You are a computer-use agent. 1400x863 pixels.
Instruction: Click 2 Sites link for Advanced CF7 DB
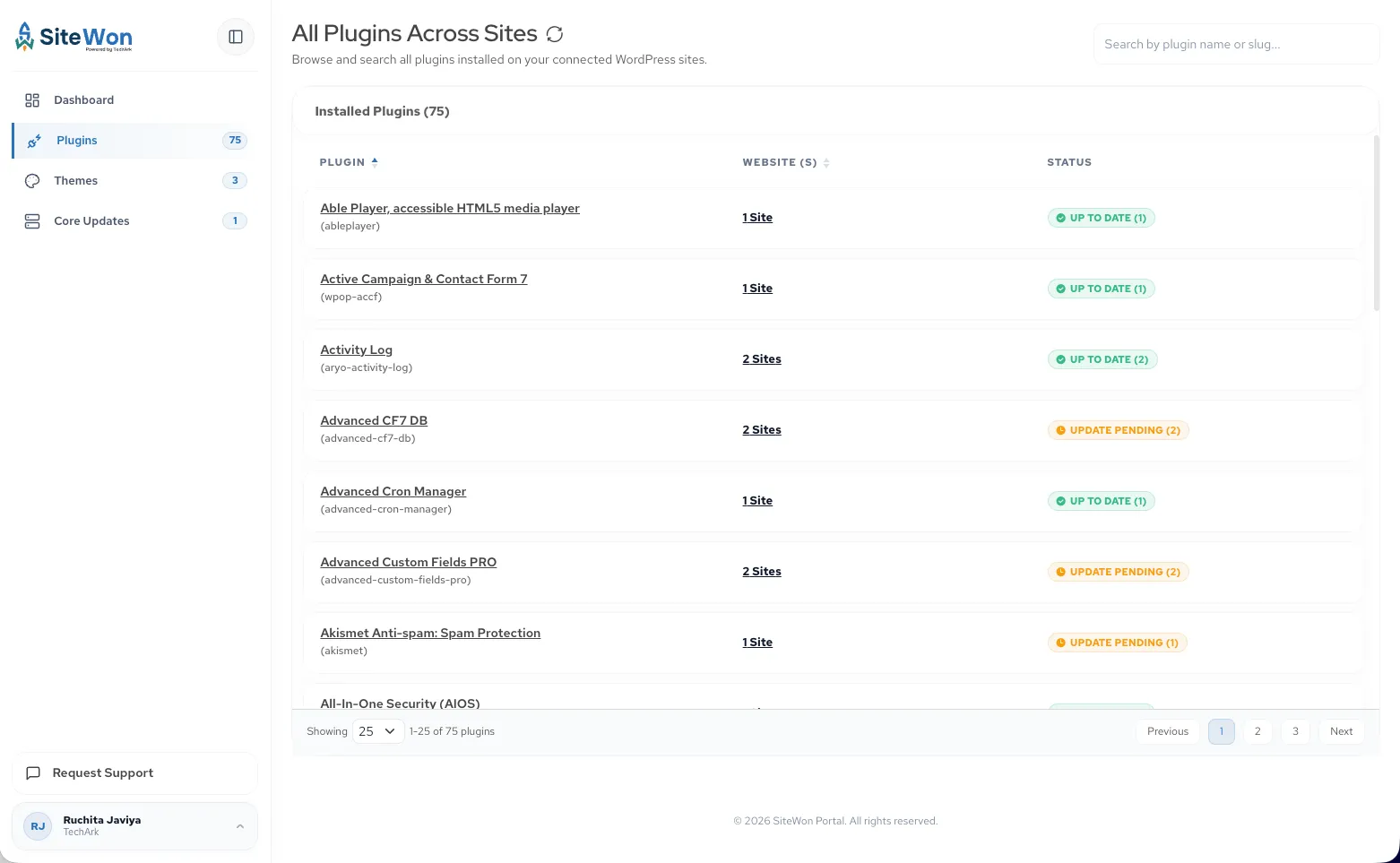click(x=762, y=430)
